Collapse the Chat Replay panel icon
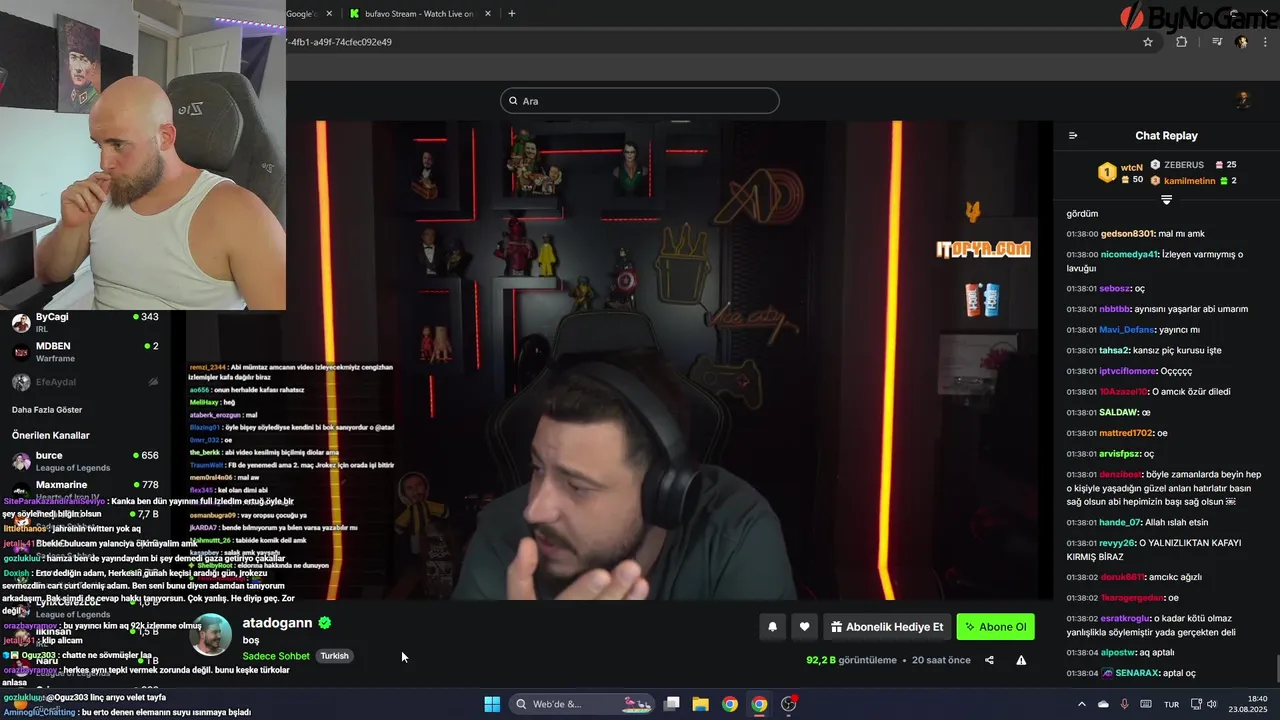The height and width of the screenshot is (720, 1280). click(x=1073, y=136)
